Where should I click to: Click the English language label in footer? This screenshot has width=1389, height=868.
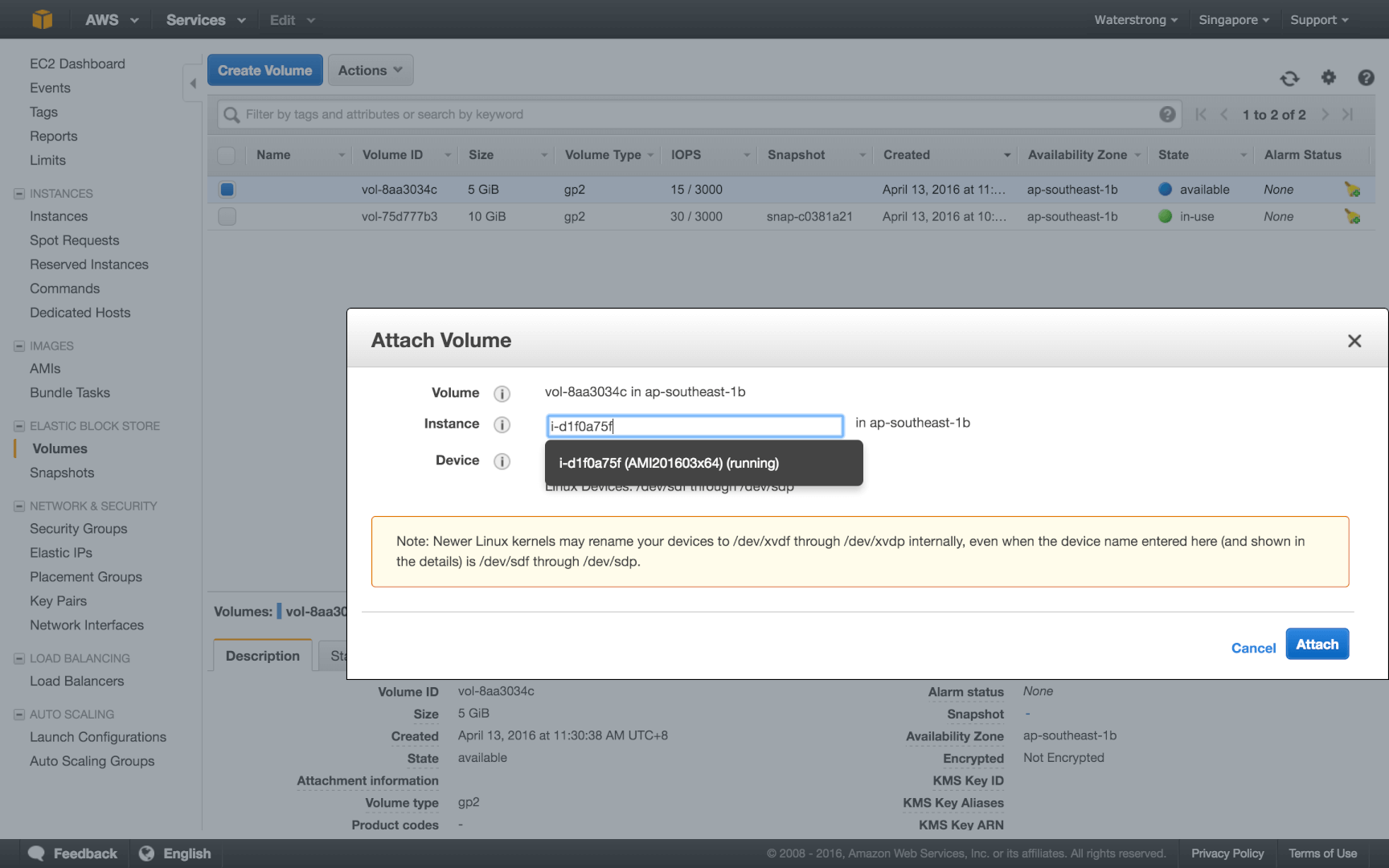point(186,854)
